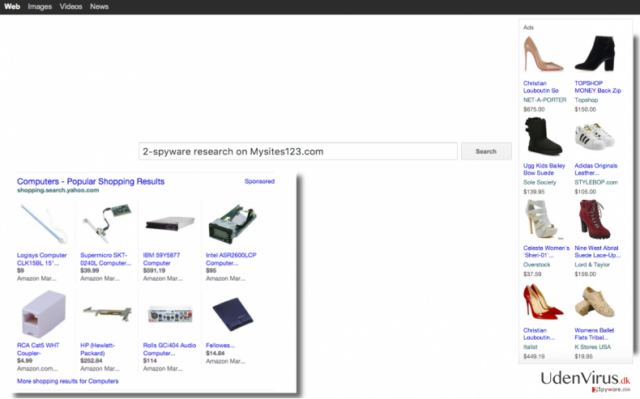Open Adidas Originals Leather sneaker link
The height and width of the screenshot is (399, 640).
click(x=596, y=169)
